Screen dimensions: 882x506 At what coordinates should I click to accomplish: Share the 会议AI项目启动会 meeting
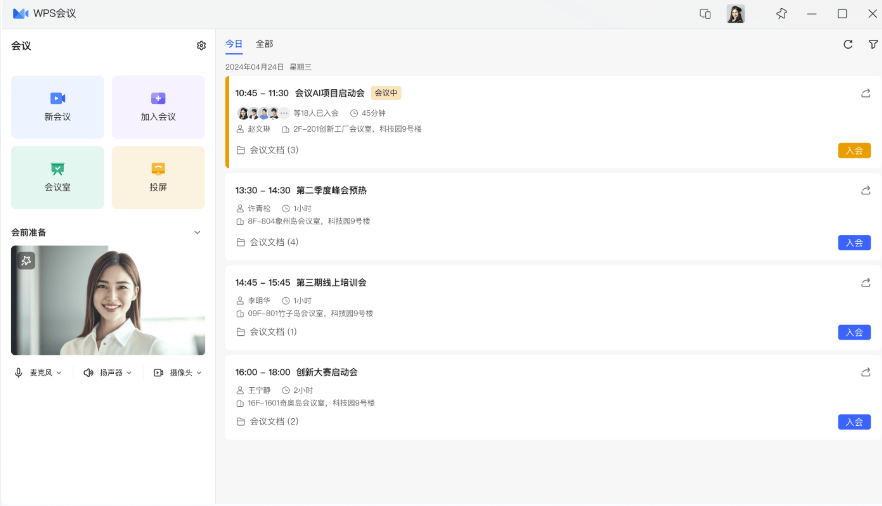866,93
